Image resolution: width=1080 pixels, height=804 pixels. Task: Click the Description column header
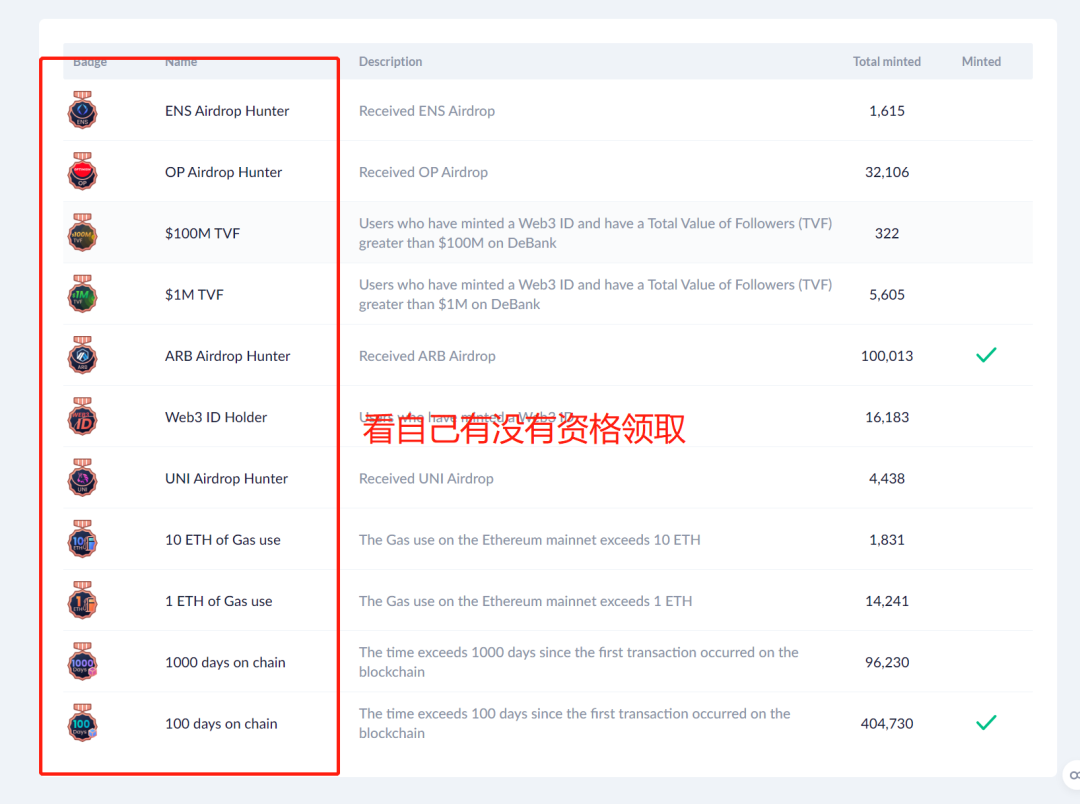point(391,61)
